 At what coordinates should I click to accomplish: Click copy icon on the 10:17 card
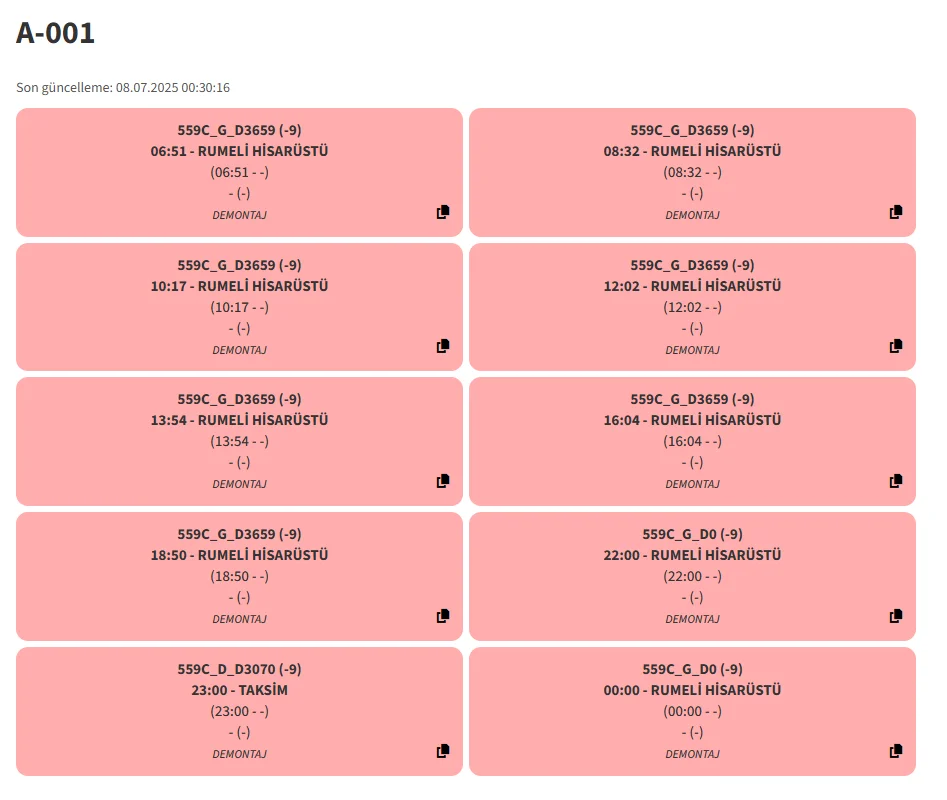tap(443, 346)
